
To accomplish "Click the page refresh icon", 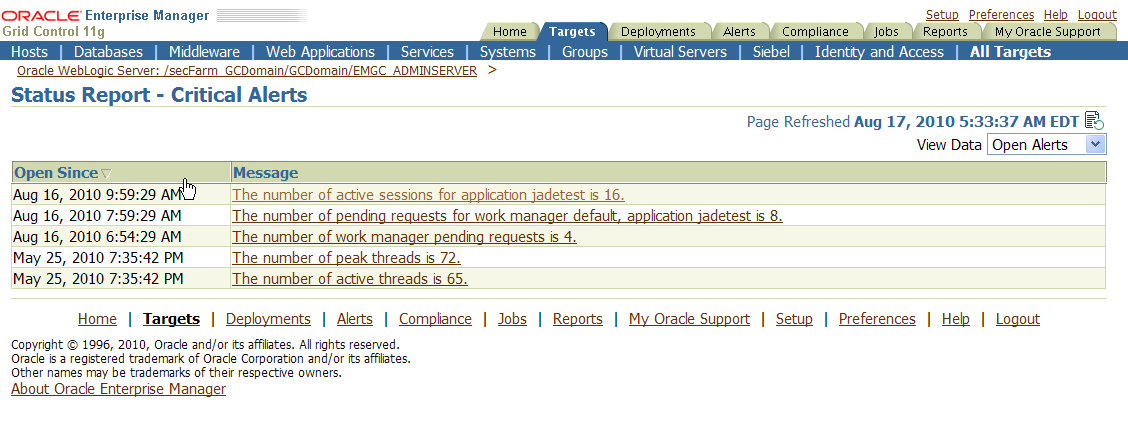I will (x=1093, y=121).
